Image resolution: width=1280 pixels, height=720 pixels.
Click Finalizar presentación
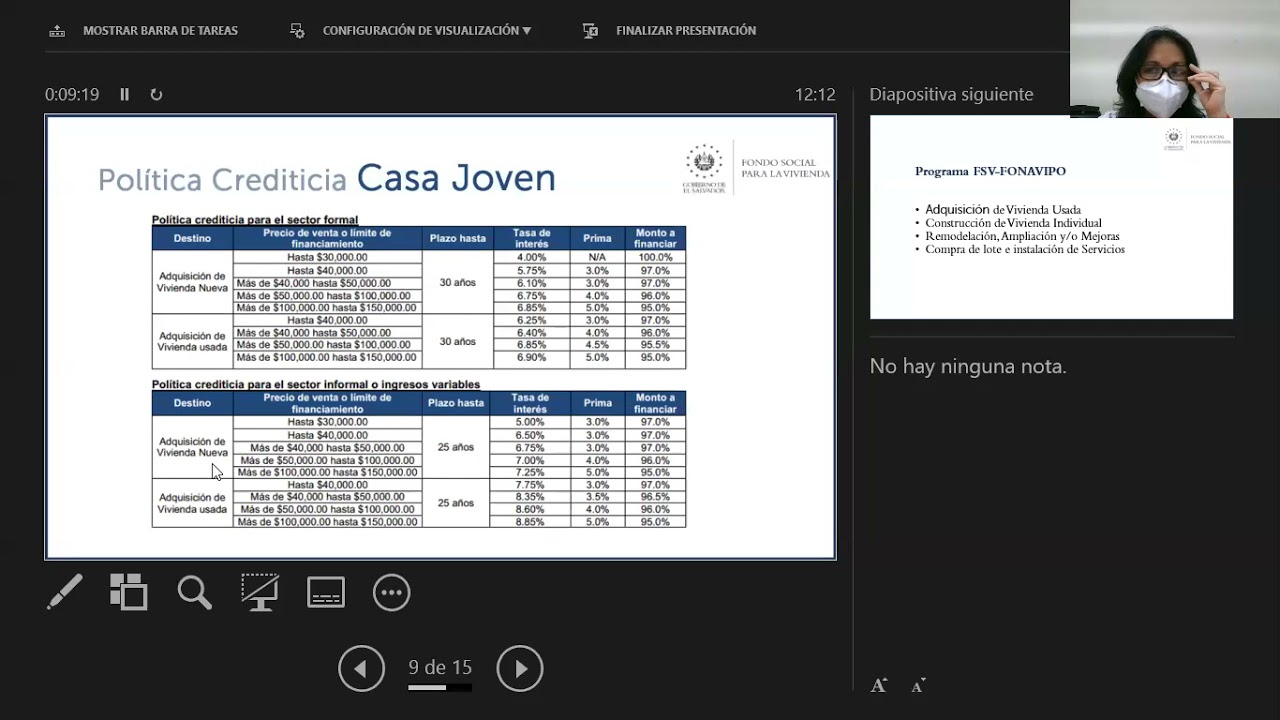[x=686, y=31]
